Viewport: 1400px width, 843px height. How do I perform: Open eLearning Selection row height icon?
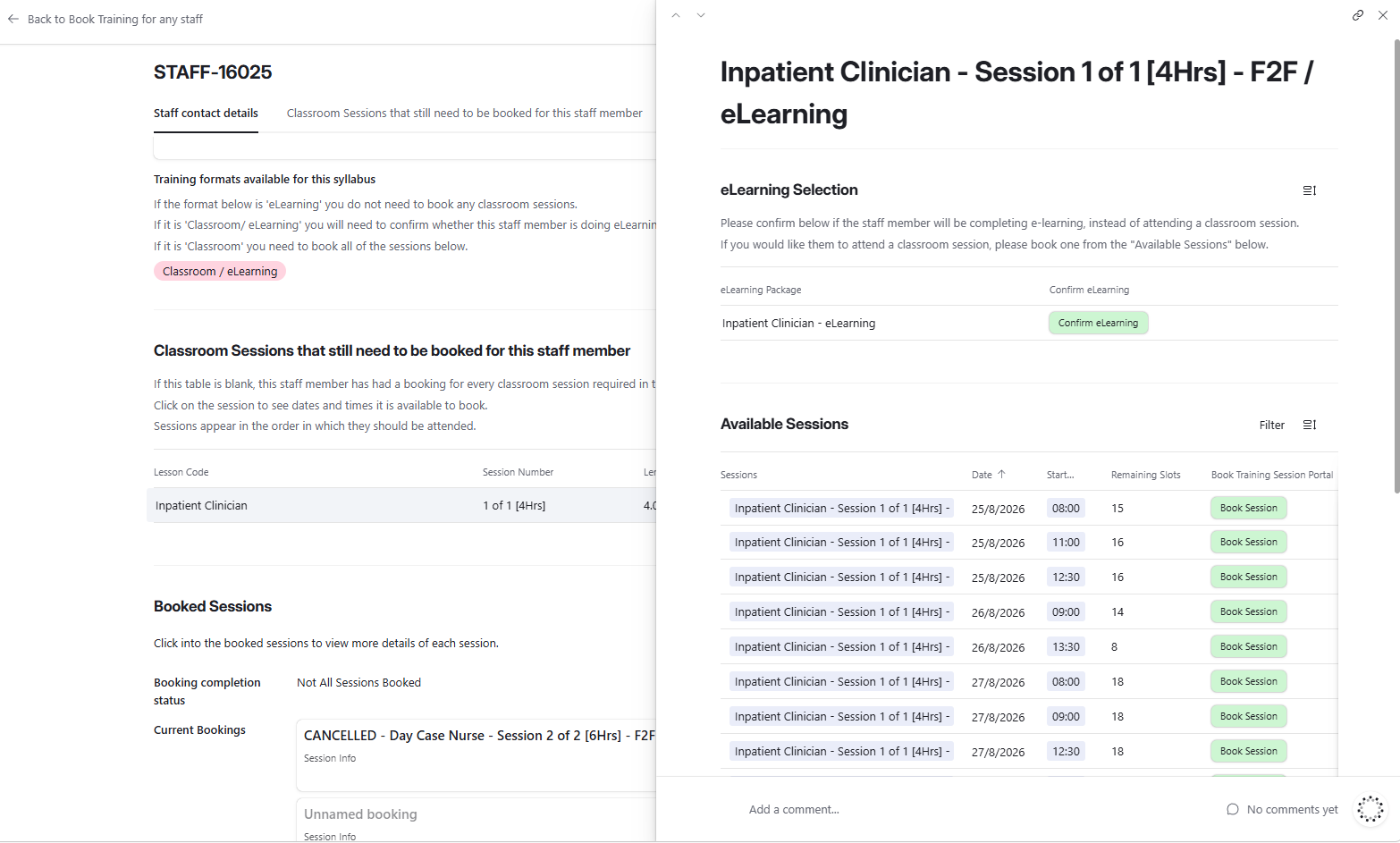1310,190
